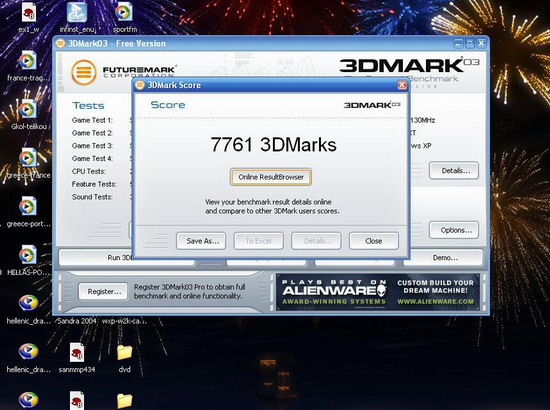Image resolution: width=550 pixels, height=410 pixels.
Task: Open the greece-france media file
Action: (27, 158)
